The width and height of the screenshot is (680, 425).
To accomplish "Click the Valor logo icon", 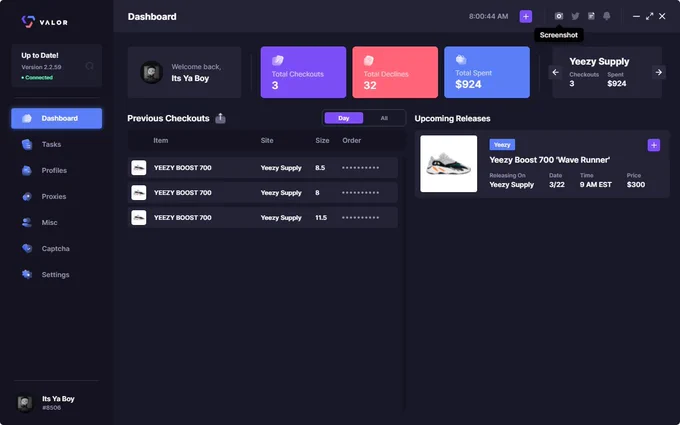I will 28,22.
